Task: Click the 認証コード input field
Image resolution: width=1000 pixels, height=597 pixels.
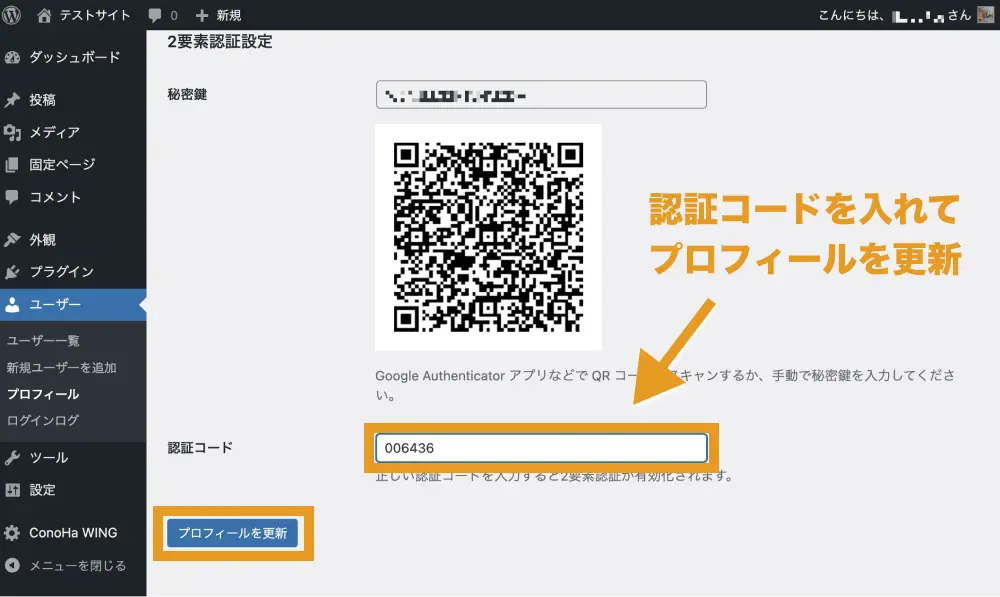Action: click(x=540, y=448)
